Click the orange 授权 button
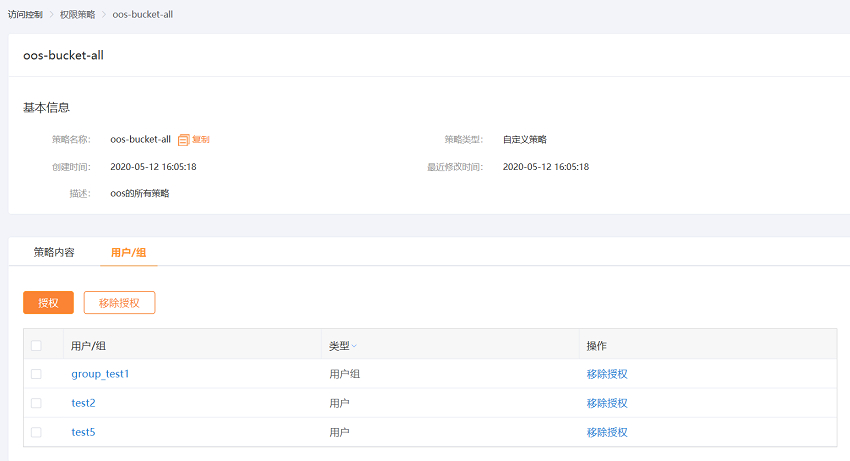Viewport: 850px width, 461px height. tap(48, 303)
